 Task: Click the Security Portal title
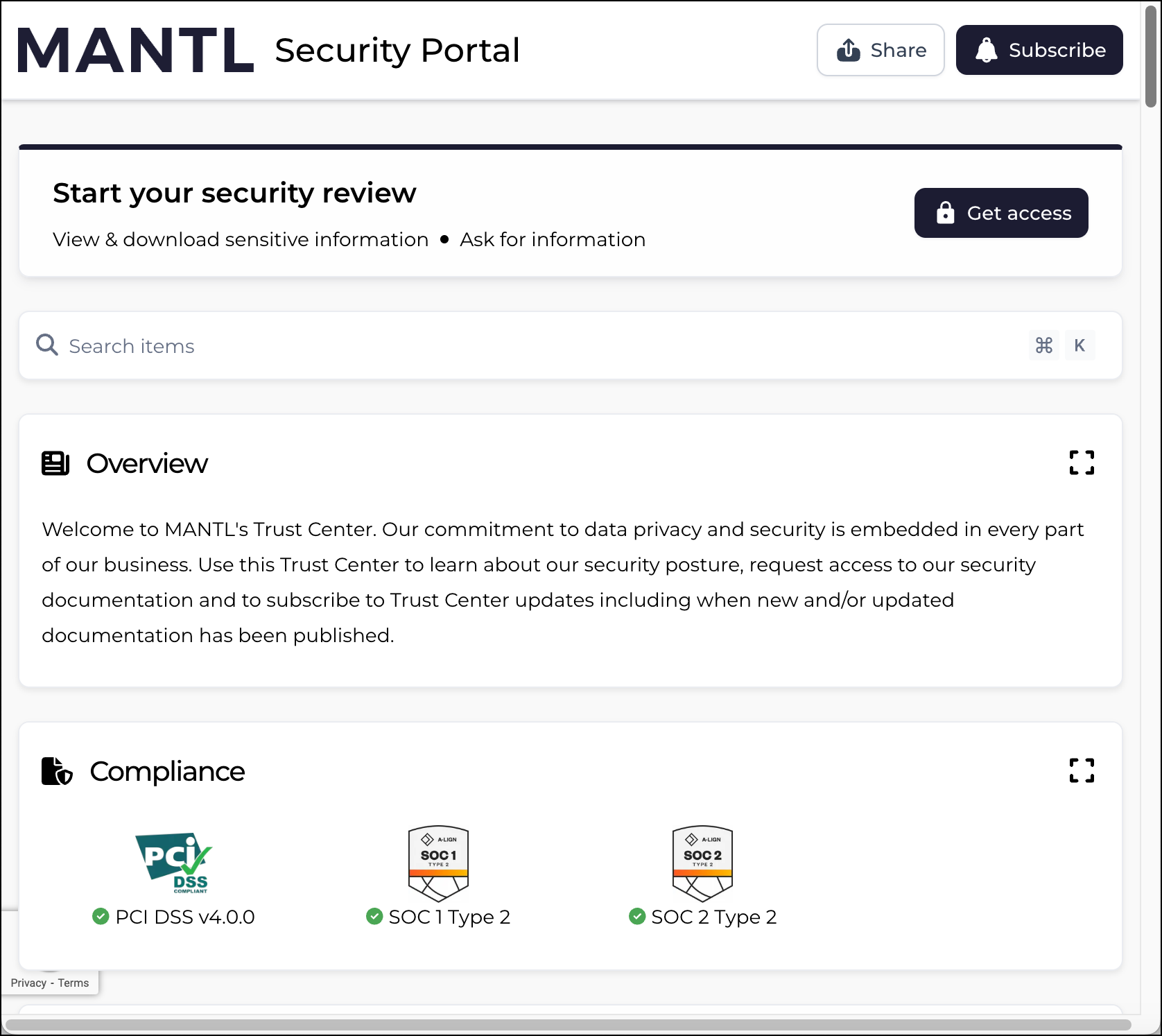pos(397,50)
